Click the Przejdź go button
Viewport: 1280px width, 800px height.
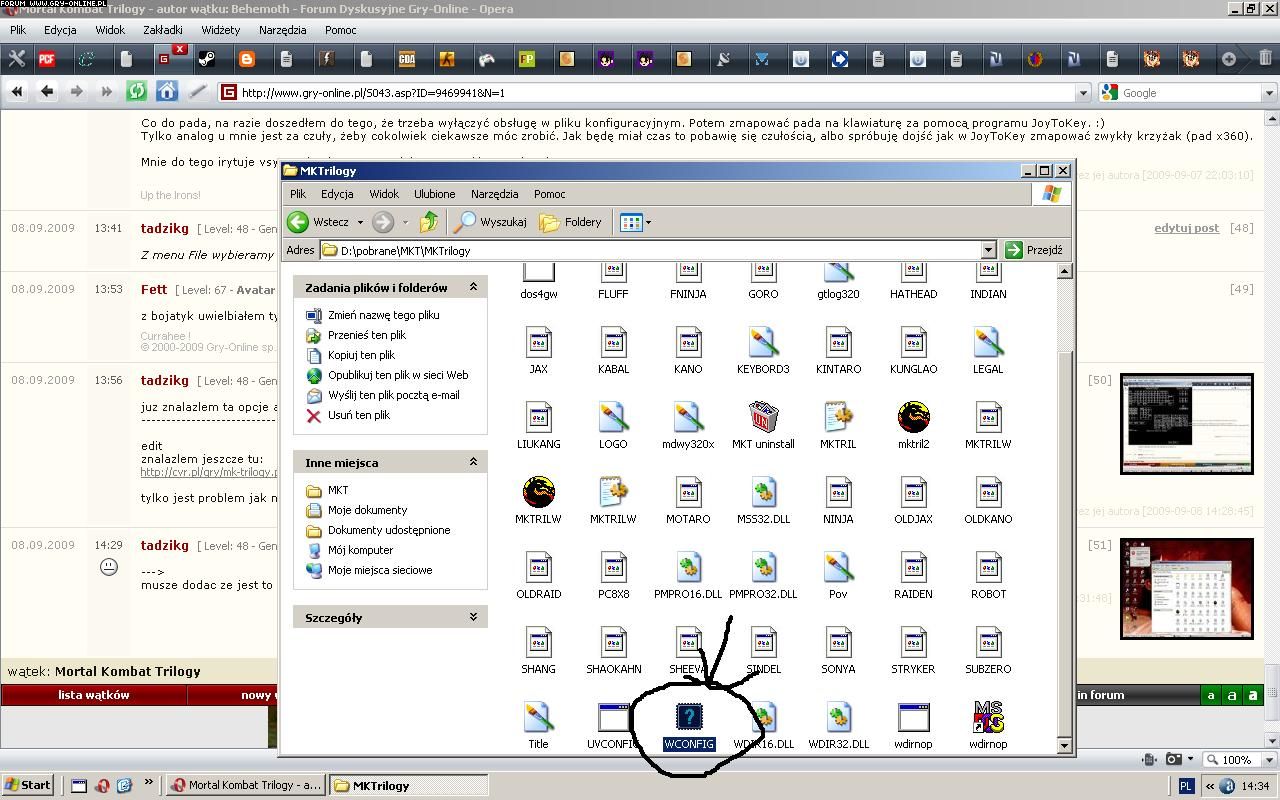[x=1034, y=250]
